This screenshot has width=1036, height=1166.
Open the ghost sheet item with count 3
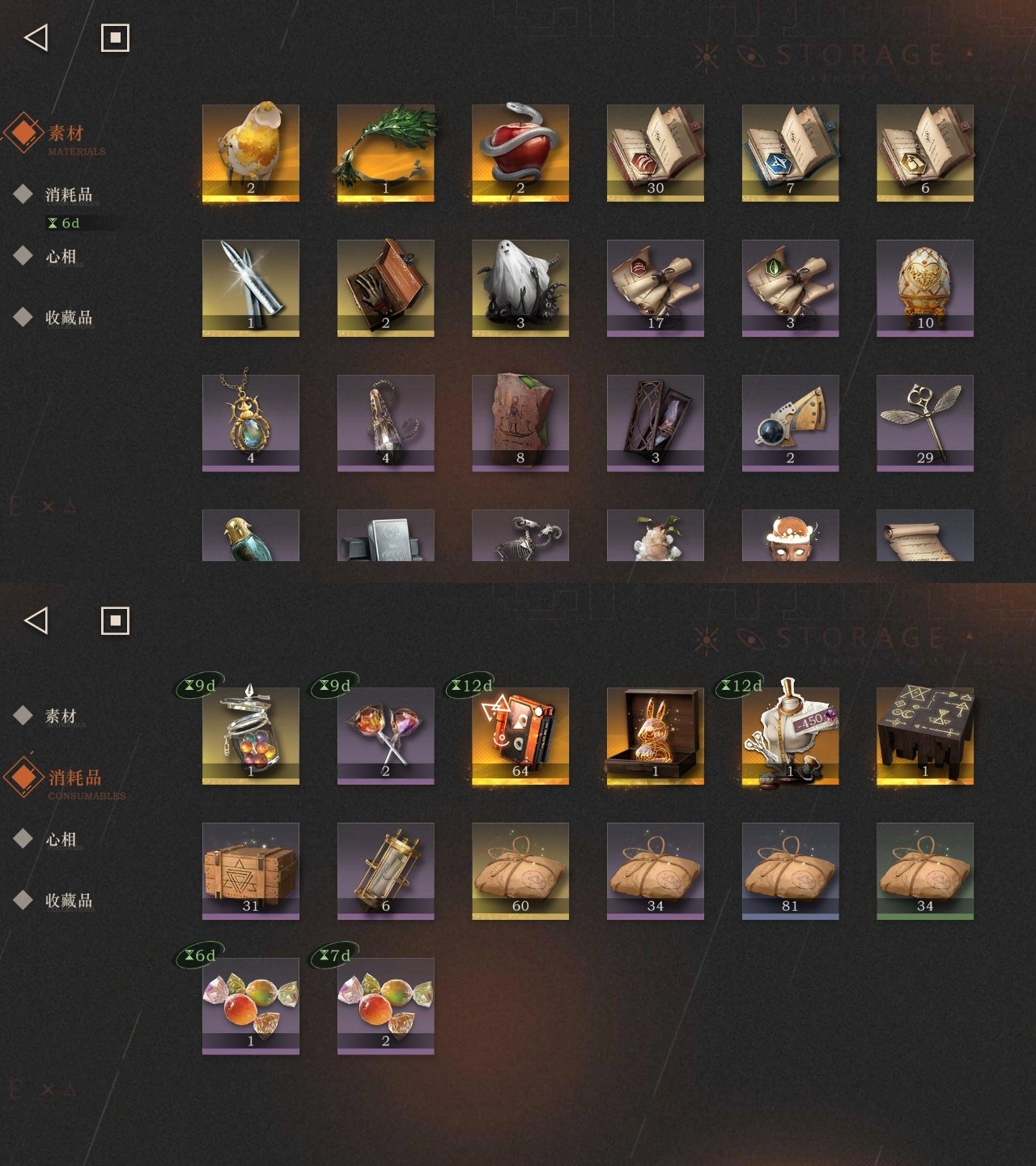pyautogui.click(x=520, y=288)
